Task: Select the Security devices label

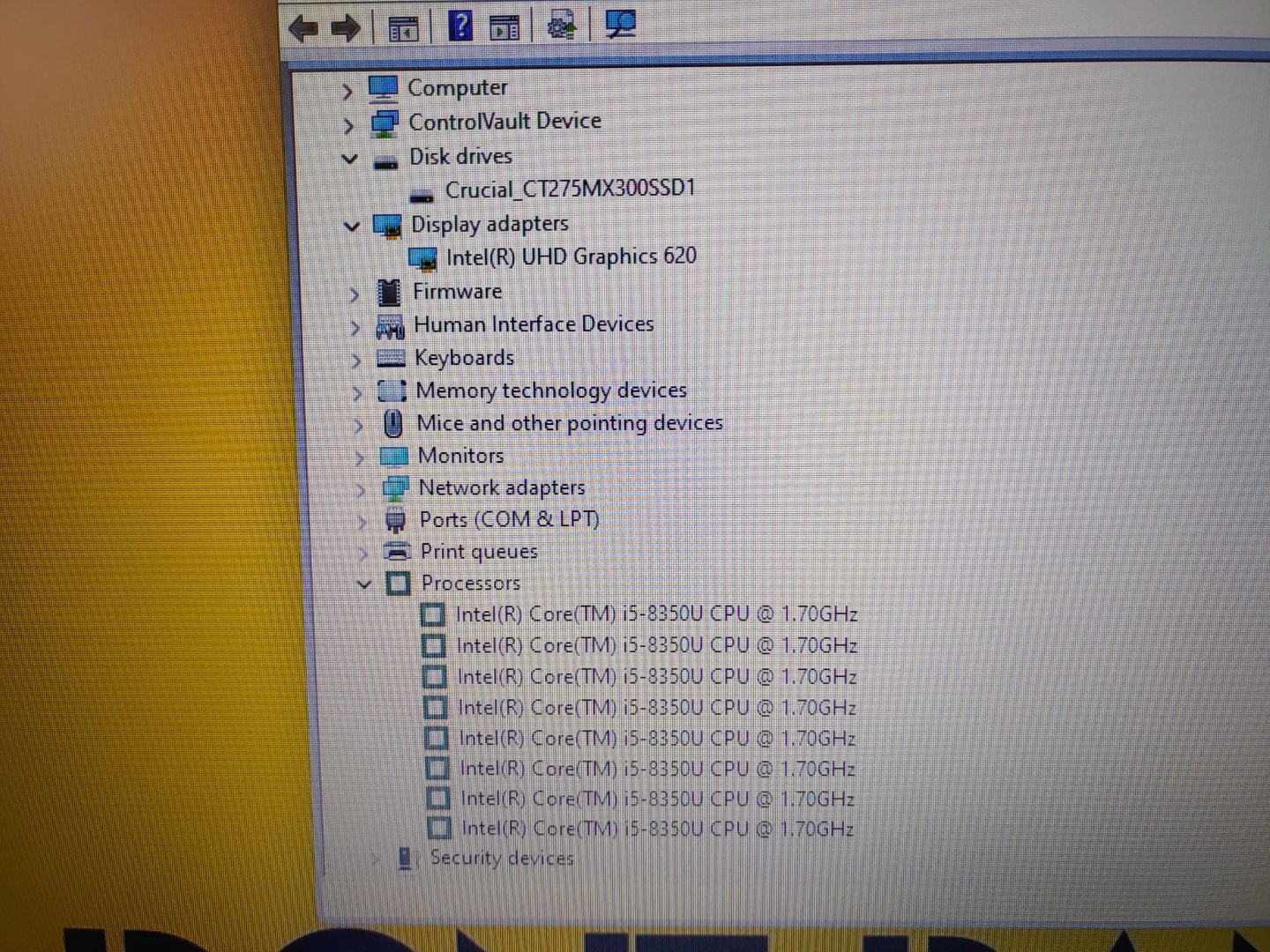Action: coord(502,858)
